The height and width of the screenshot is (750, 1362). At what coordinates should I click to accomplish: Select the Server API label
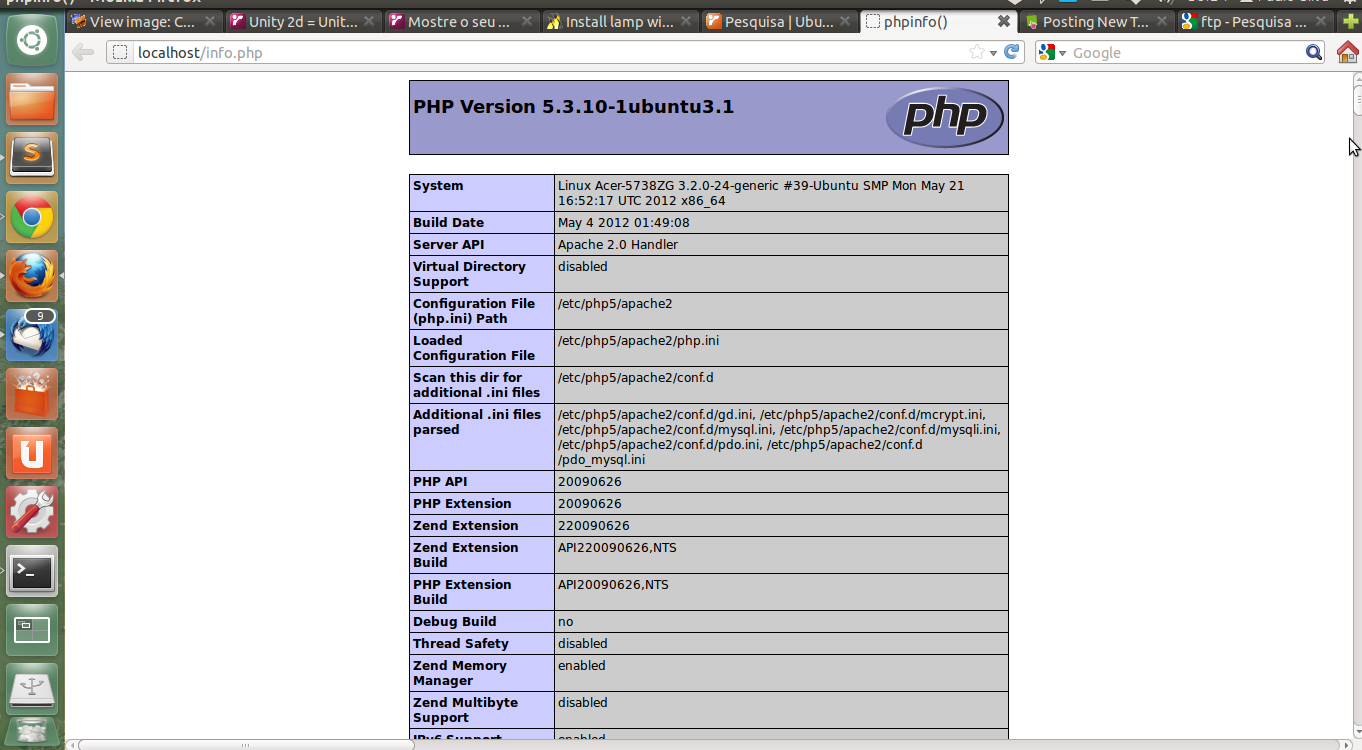click(x=449, y=245)
